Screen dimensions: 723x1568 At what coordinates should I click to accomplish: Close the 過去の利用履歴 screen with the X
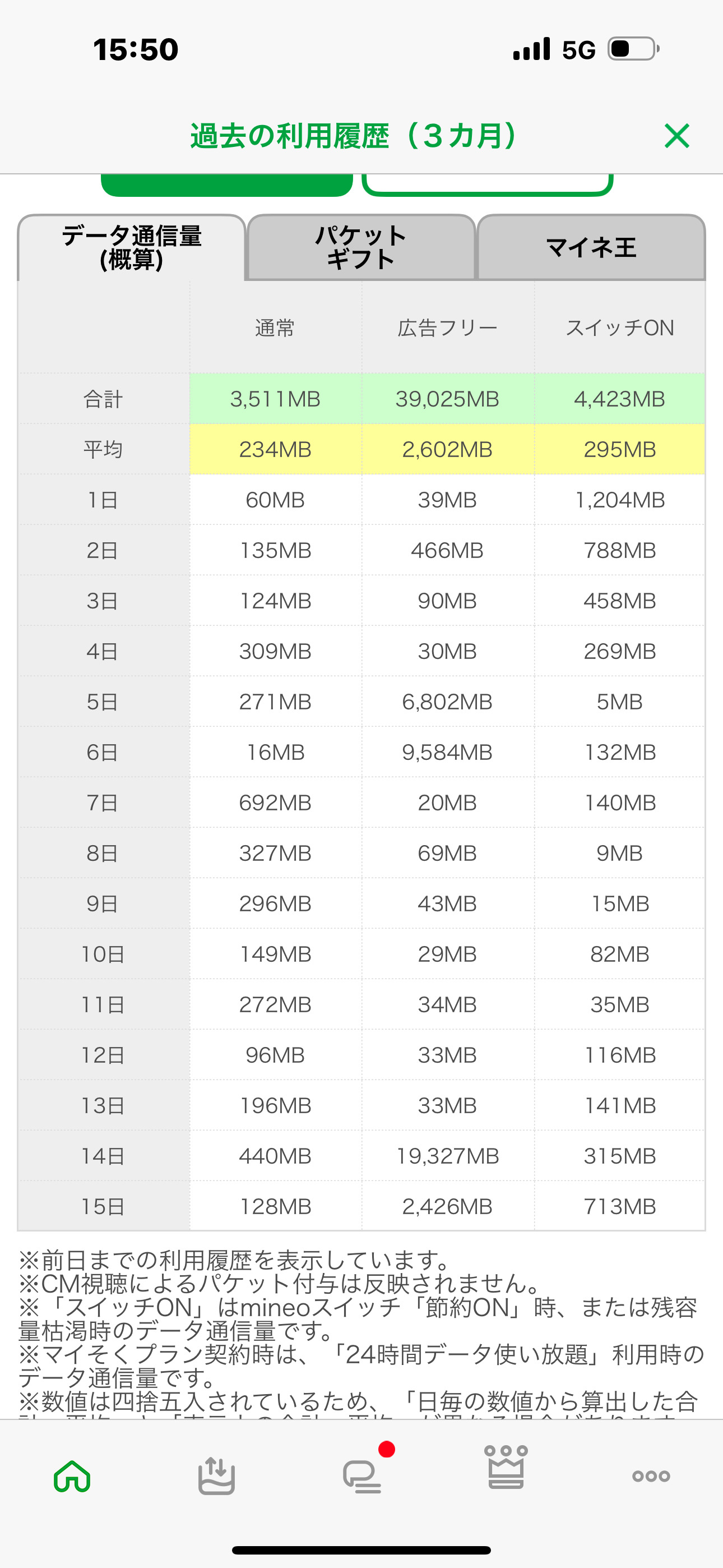coord(676,136)
